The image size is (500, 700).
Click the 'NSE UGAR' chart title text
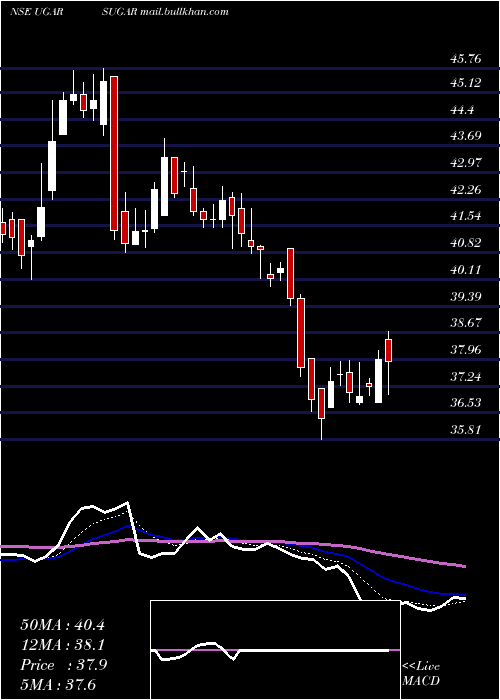(36, 12)
